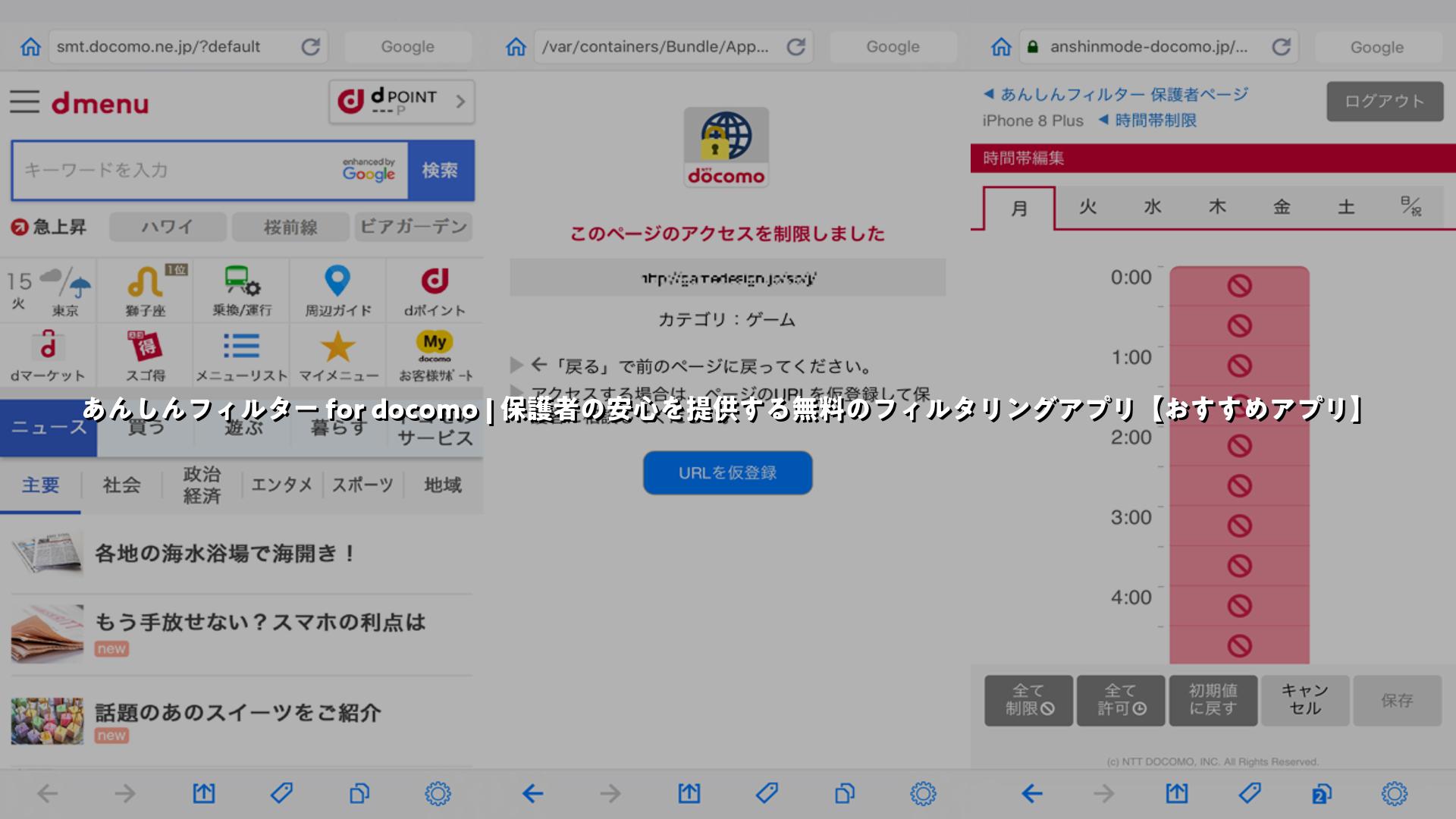Switch to the 地域 news category
The width and height of the screenshot is (1456, 819).
[x=443, y=485]
